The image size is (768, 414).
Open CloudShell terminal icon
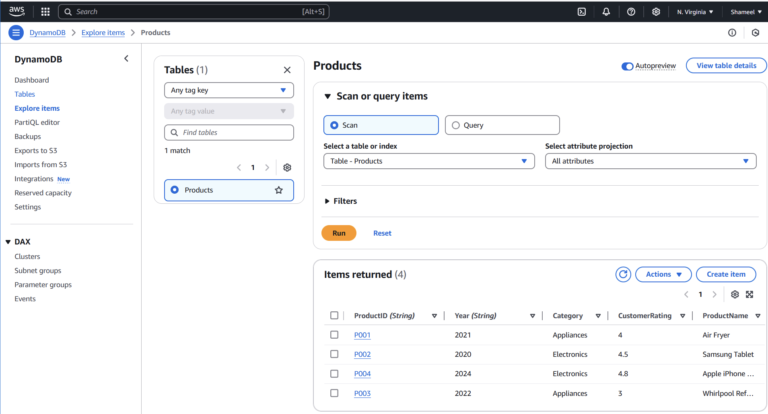581,12
